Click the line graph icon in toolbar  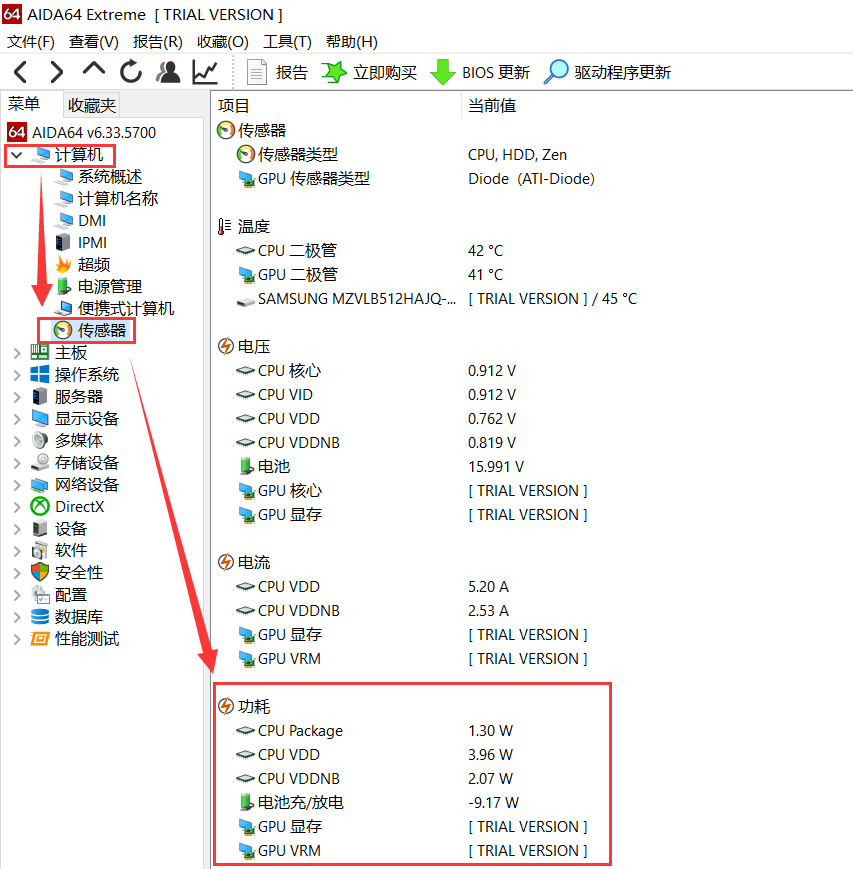(205, 72)
